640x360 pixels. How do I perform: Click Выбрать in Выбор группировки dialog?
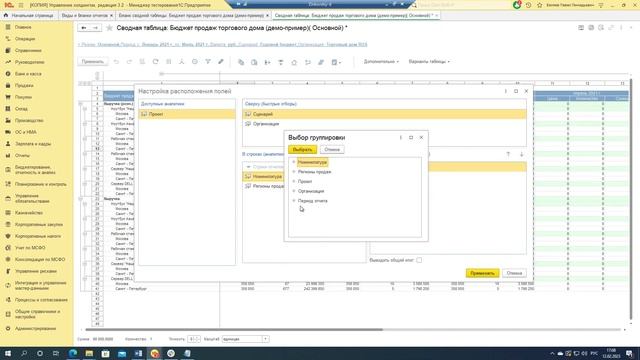pyautogui.click(x=302, y=150)
